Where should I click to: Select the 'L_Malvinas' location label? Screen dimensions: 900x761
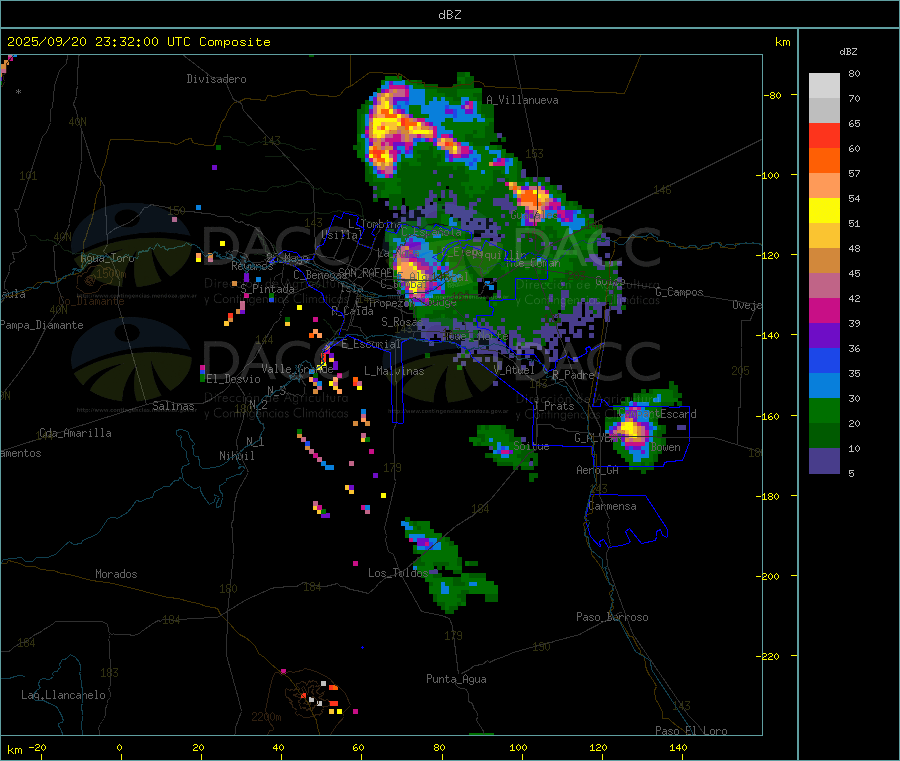pos(394,371)
